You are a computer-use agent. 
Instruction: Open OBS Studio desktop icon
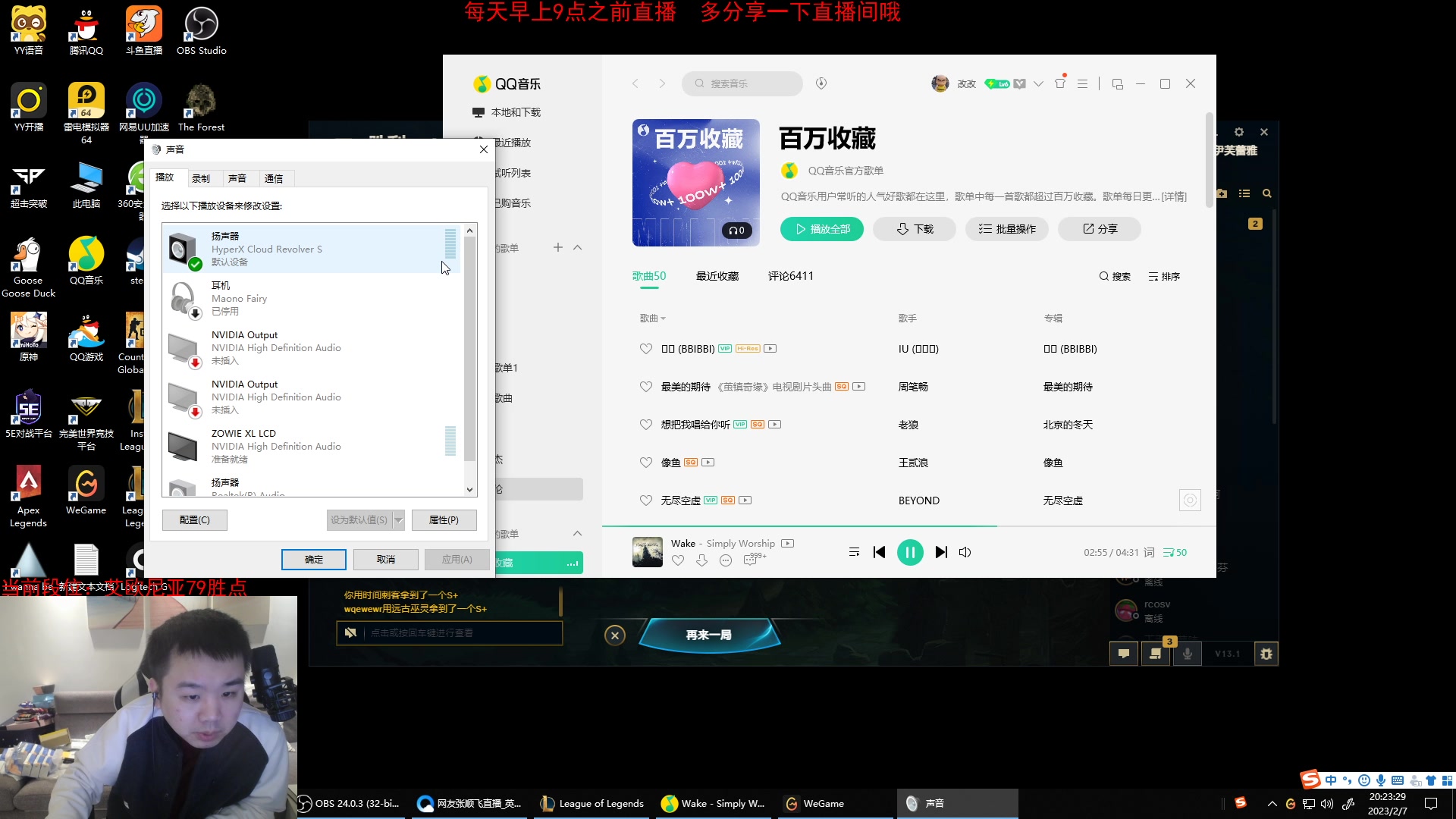202,32
